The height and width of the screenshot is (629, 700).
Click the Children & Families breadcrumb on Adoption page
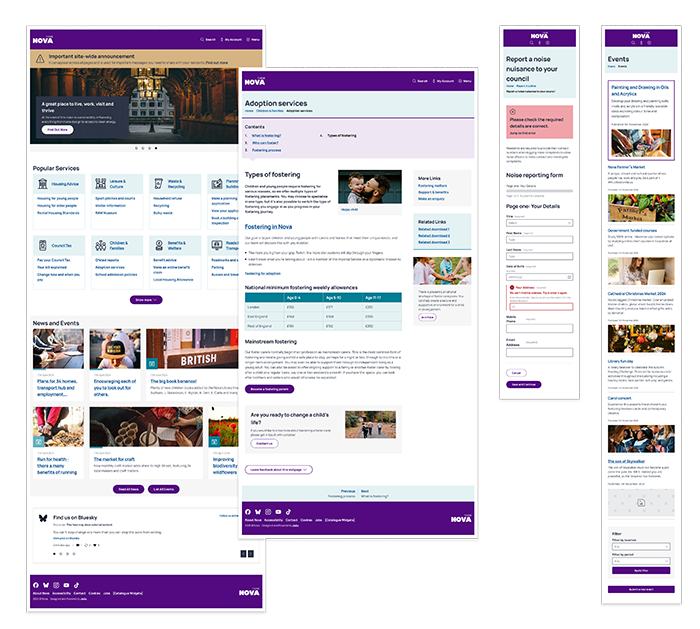270,111
